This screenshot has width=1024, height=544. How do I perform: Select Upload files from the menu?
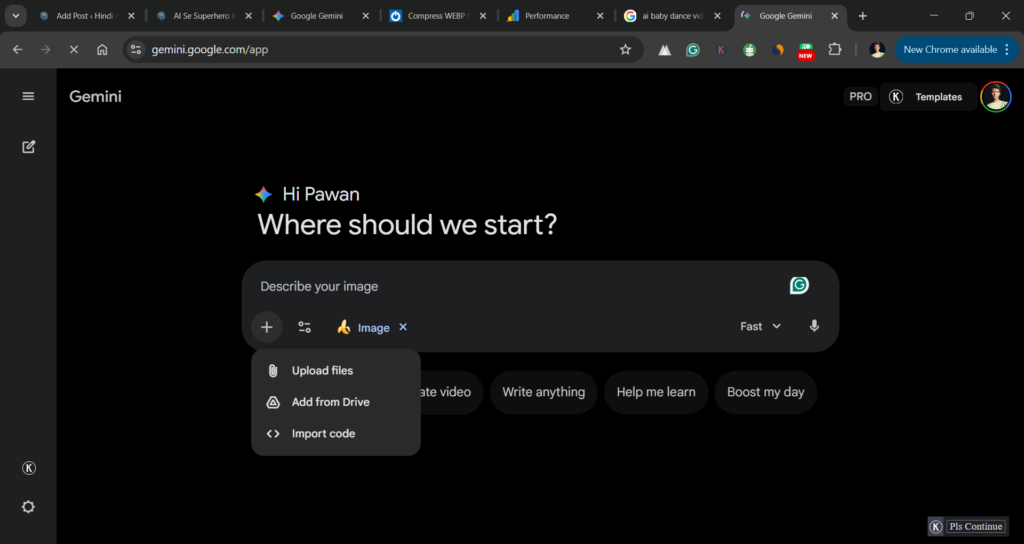pyautogui.click(x=322, y=371)
